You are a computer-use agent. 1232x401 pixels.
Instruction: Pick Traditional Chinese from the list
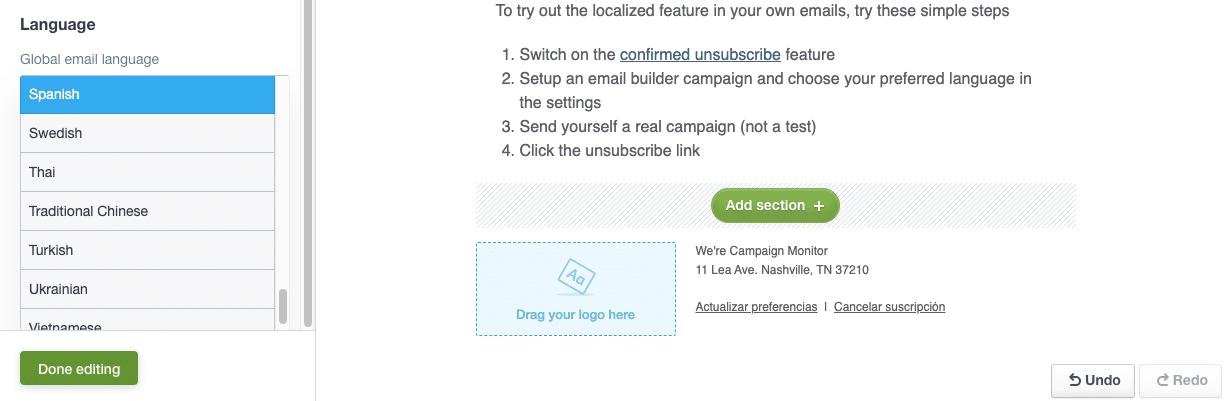(x=147, y=211)
